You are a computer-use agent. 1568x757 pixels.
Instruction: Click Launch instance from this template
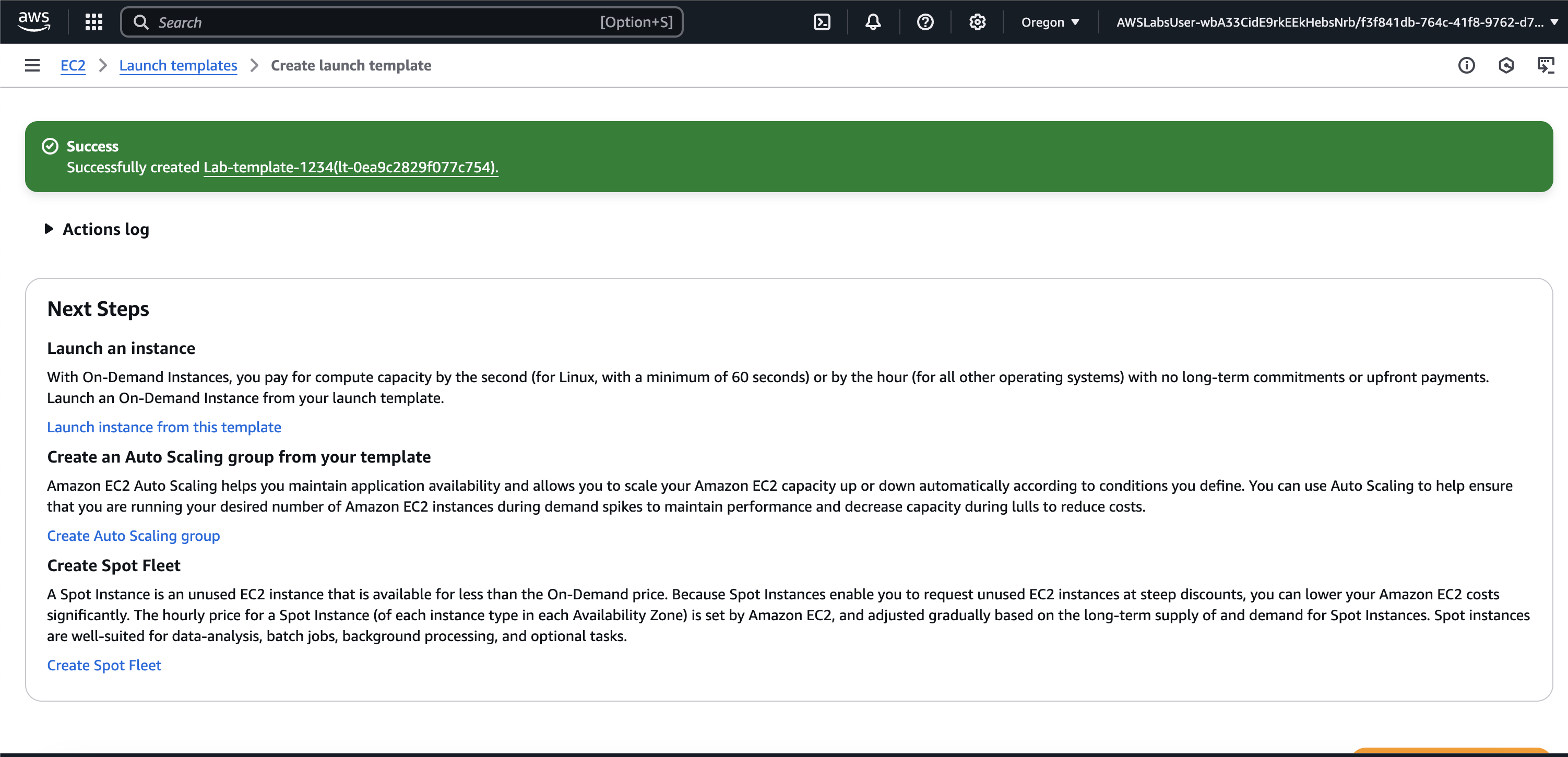click(164, 427)
